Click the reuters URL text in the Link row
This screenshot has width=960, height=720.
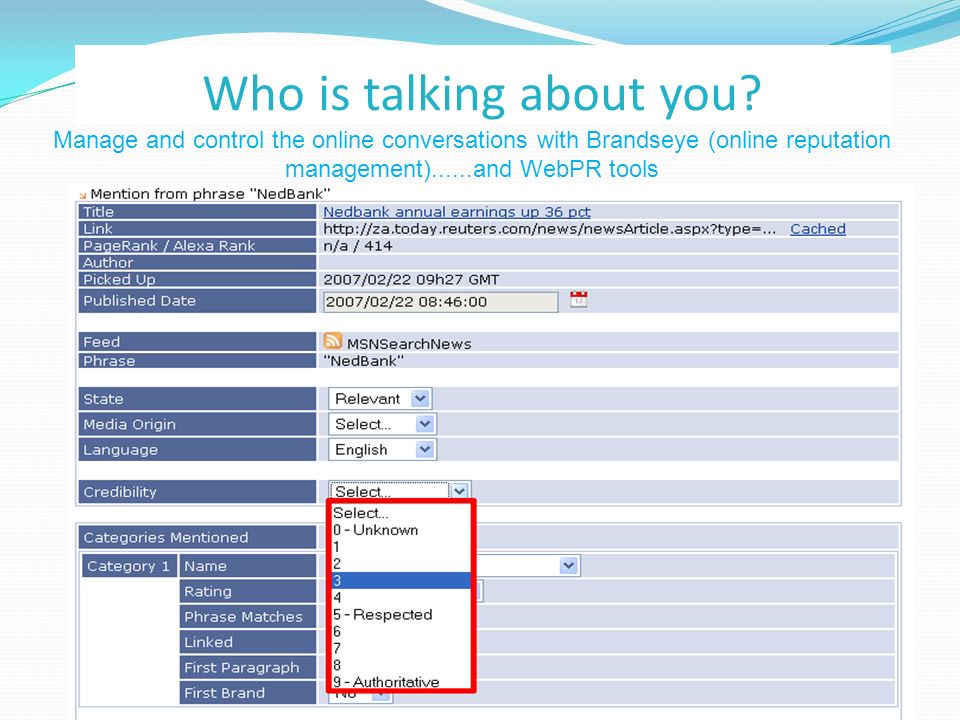coord(549,229)
